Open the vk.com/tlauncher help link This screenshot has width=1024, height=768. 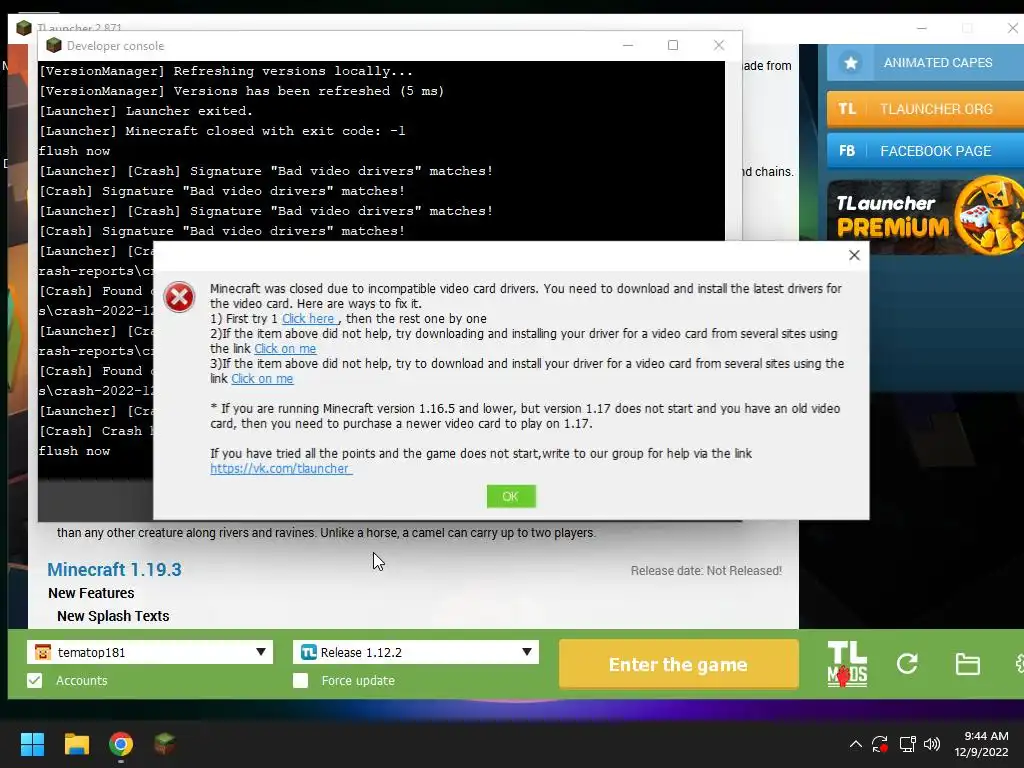[281, 468]
